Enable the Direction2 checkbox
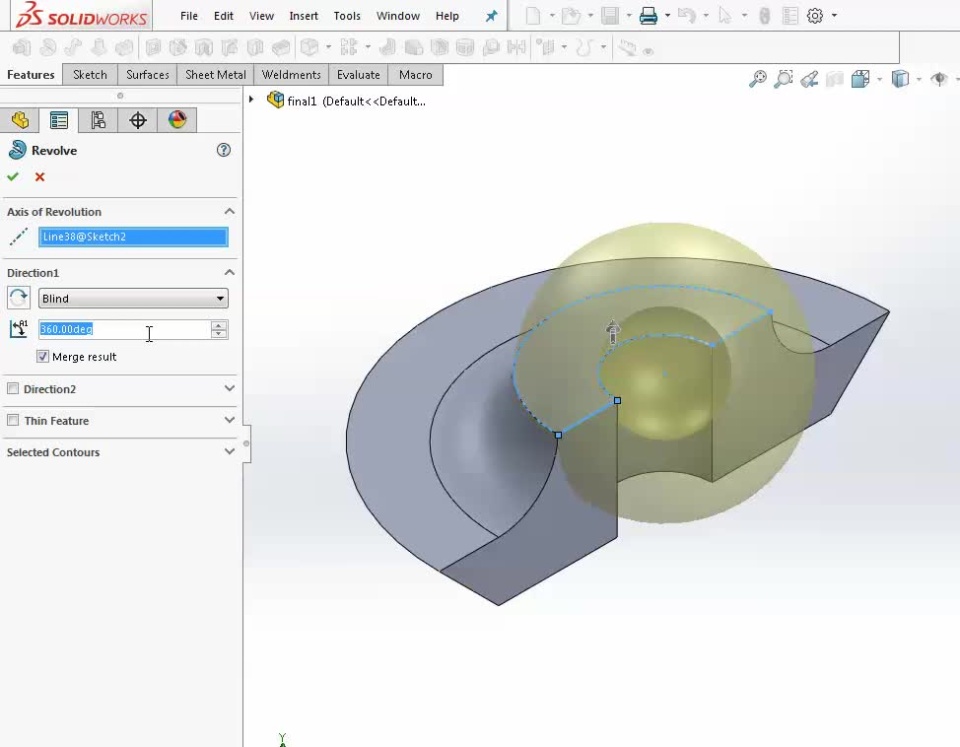This screenshot has height=747, width=960. click(13, 389)
